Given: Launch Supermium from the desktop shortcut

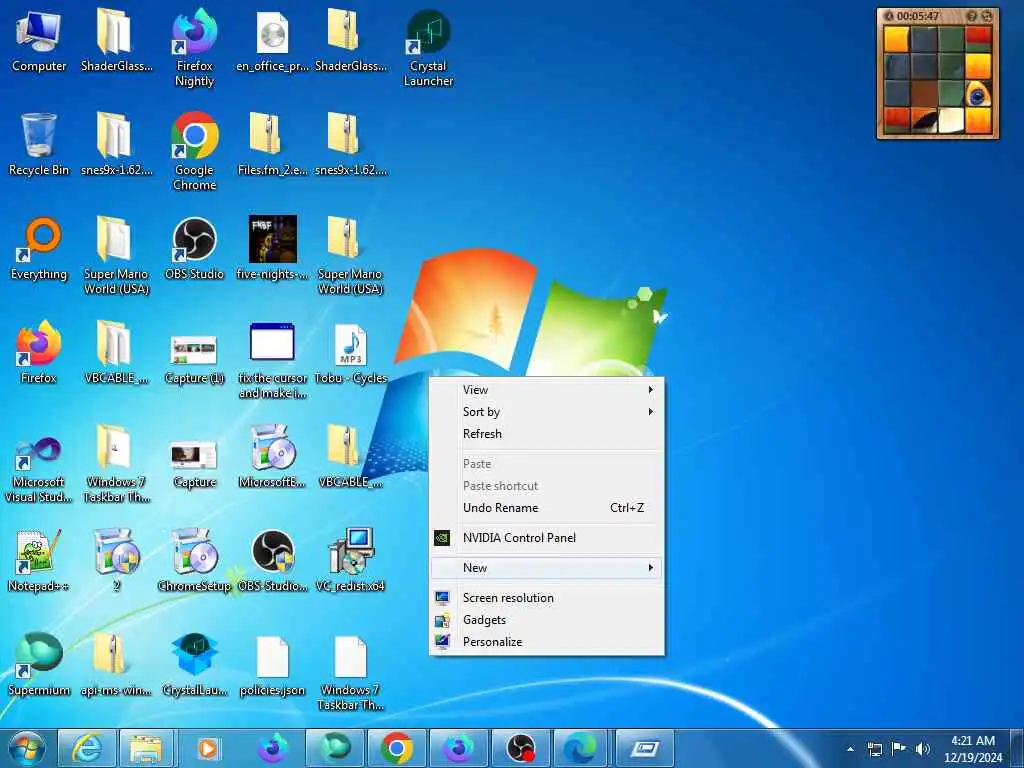Looking at the screenshot, I should tap(39, 664).
